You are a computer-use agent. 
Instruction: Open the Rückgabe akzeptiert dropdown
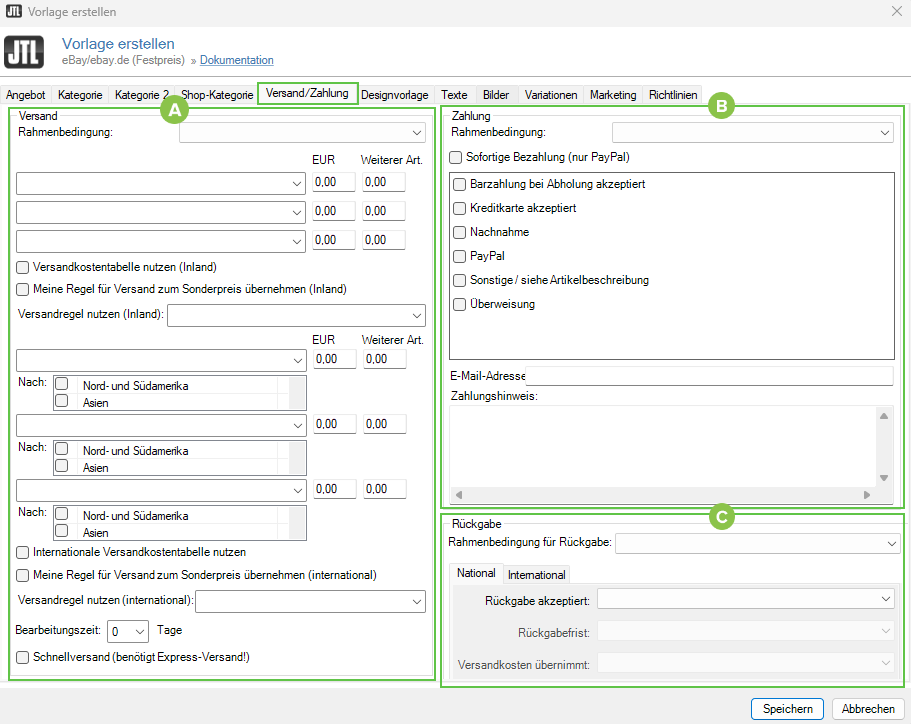[745, 598]
